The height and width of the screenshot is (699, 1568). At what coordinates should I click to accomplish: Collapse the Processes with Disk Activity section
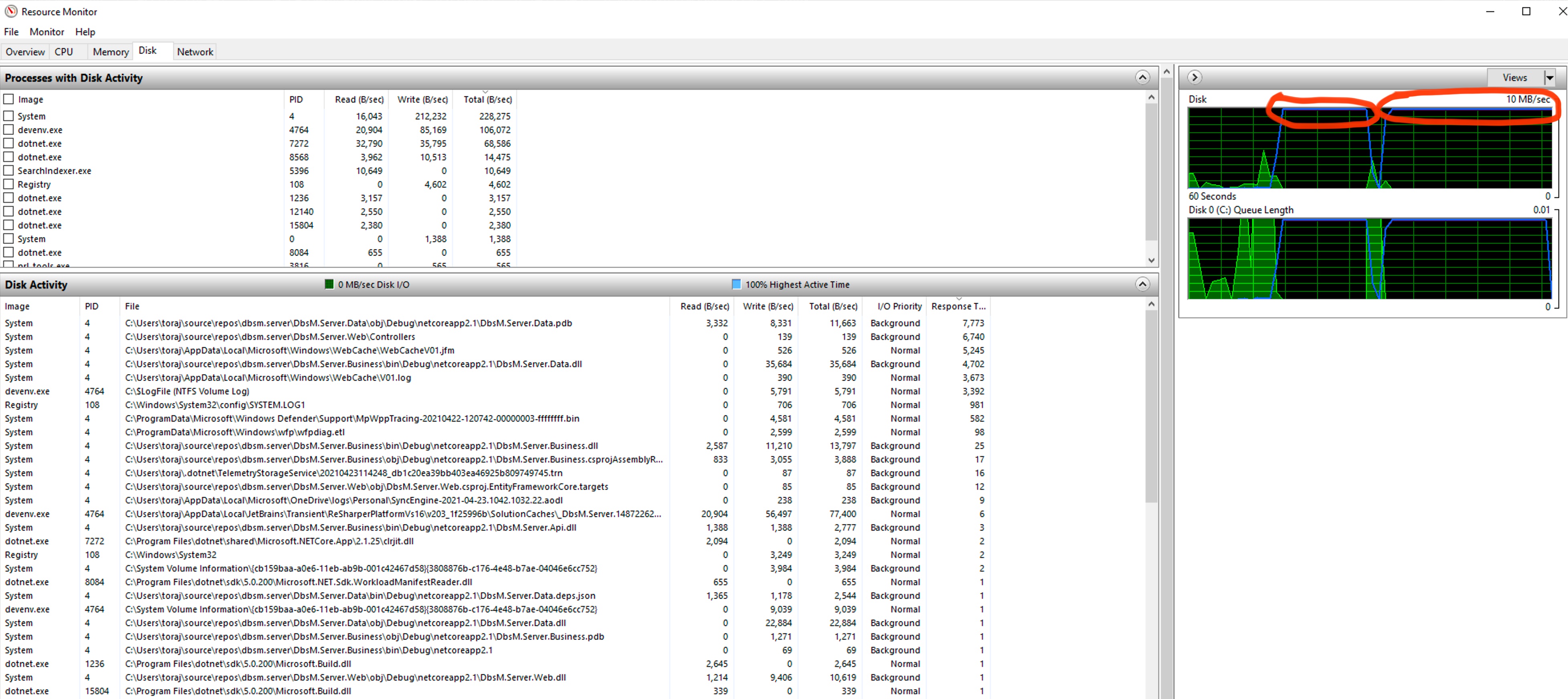(x=1142, y=77)
